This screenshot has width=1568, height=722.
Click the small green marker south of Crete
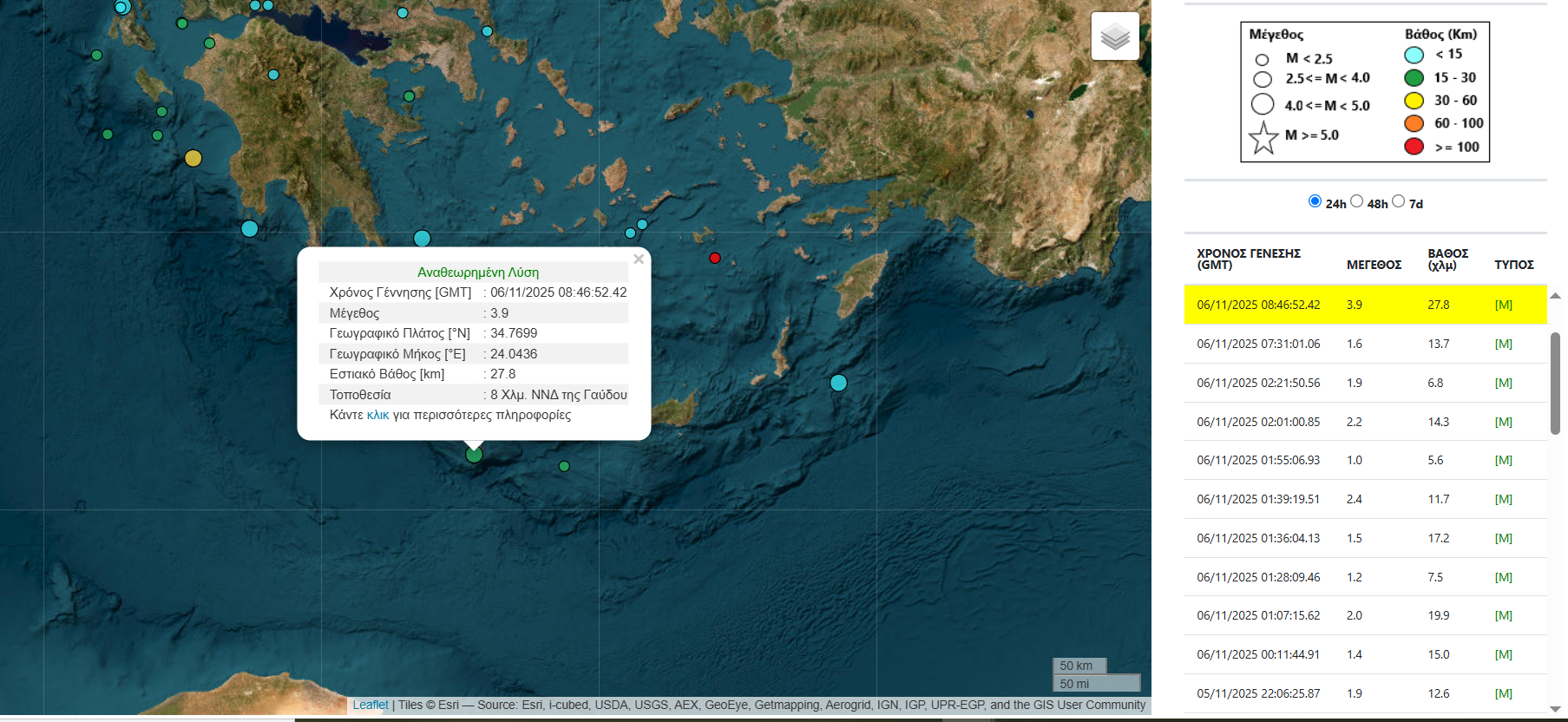pos(564,466)
